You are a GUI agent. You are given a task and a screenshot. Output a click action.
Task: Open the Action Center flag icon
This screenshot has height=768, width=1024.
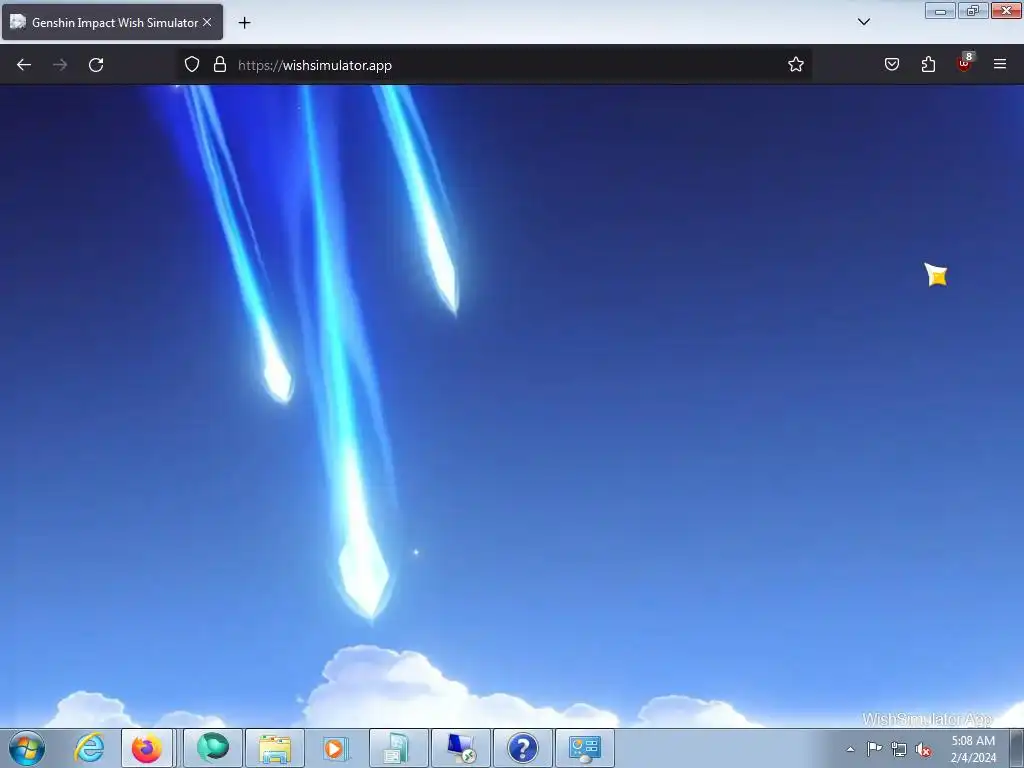[x=874, y=749]
